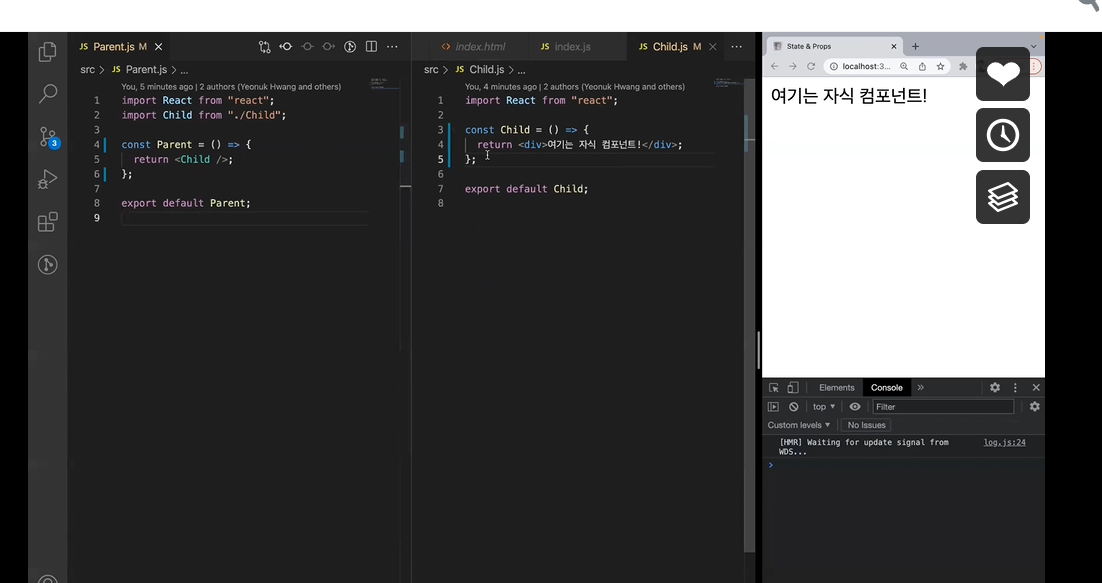
Task: Split the Parent.js editor to the right
Action: click(371, 46)
